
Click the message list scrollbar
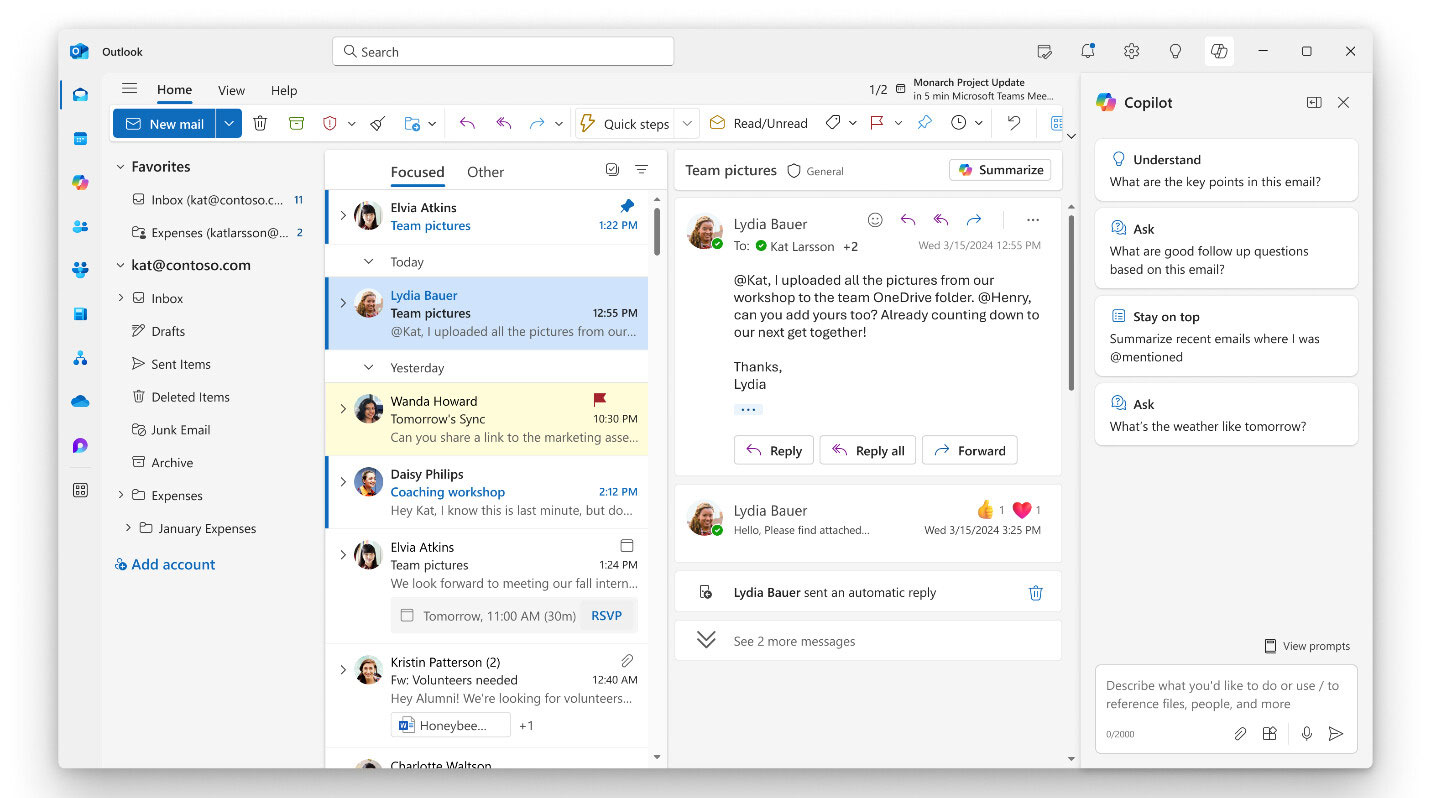click(656, 232)
